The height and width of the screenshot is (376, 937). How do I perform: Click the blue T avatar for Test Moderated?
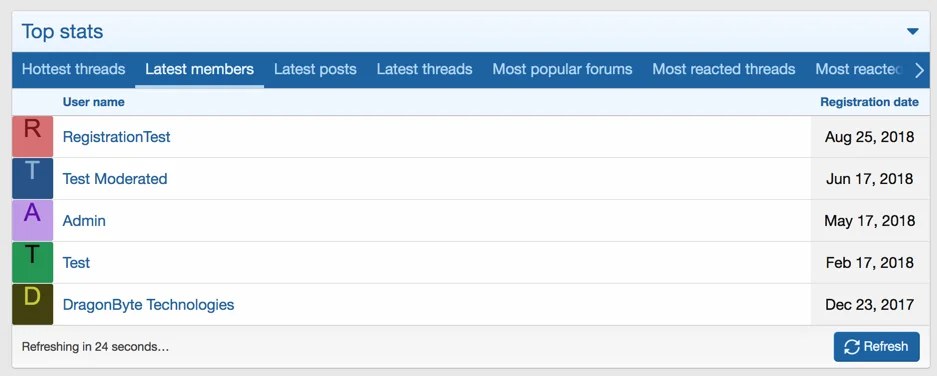click(32, 178)
